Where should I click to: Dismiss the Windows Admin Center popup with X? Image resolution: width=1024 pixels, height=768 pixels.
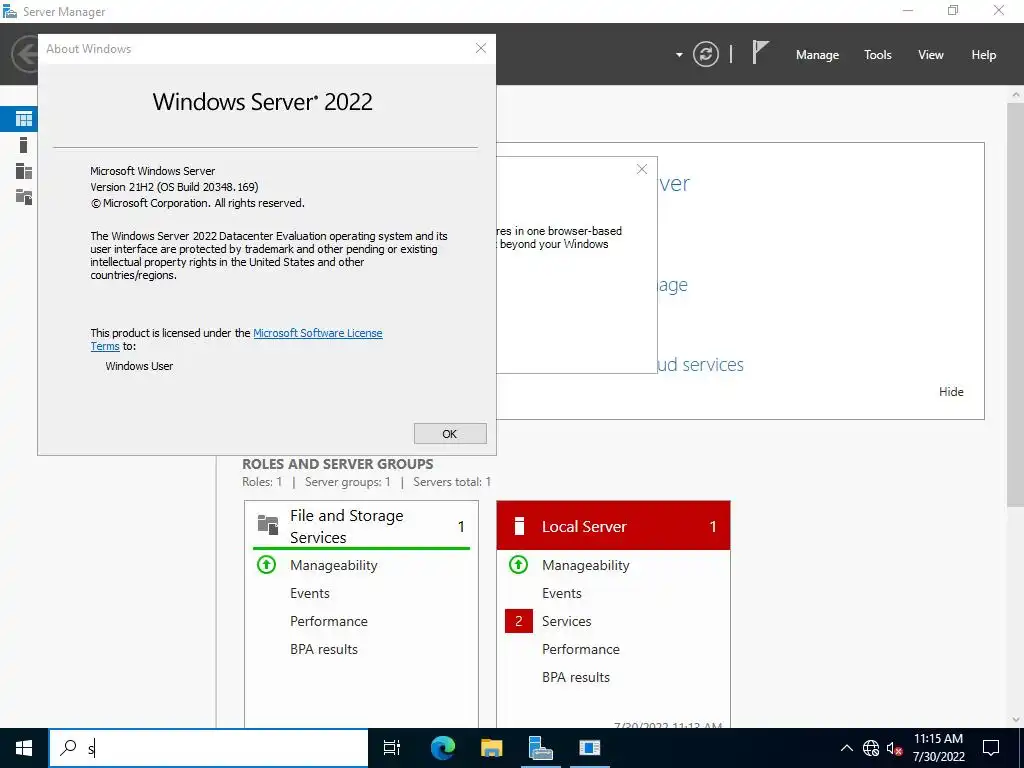(641, 170)
